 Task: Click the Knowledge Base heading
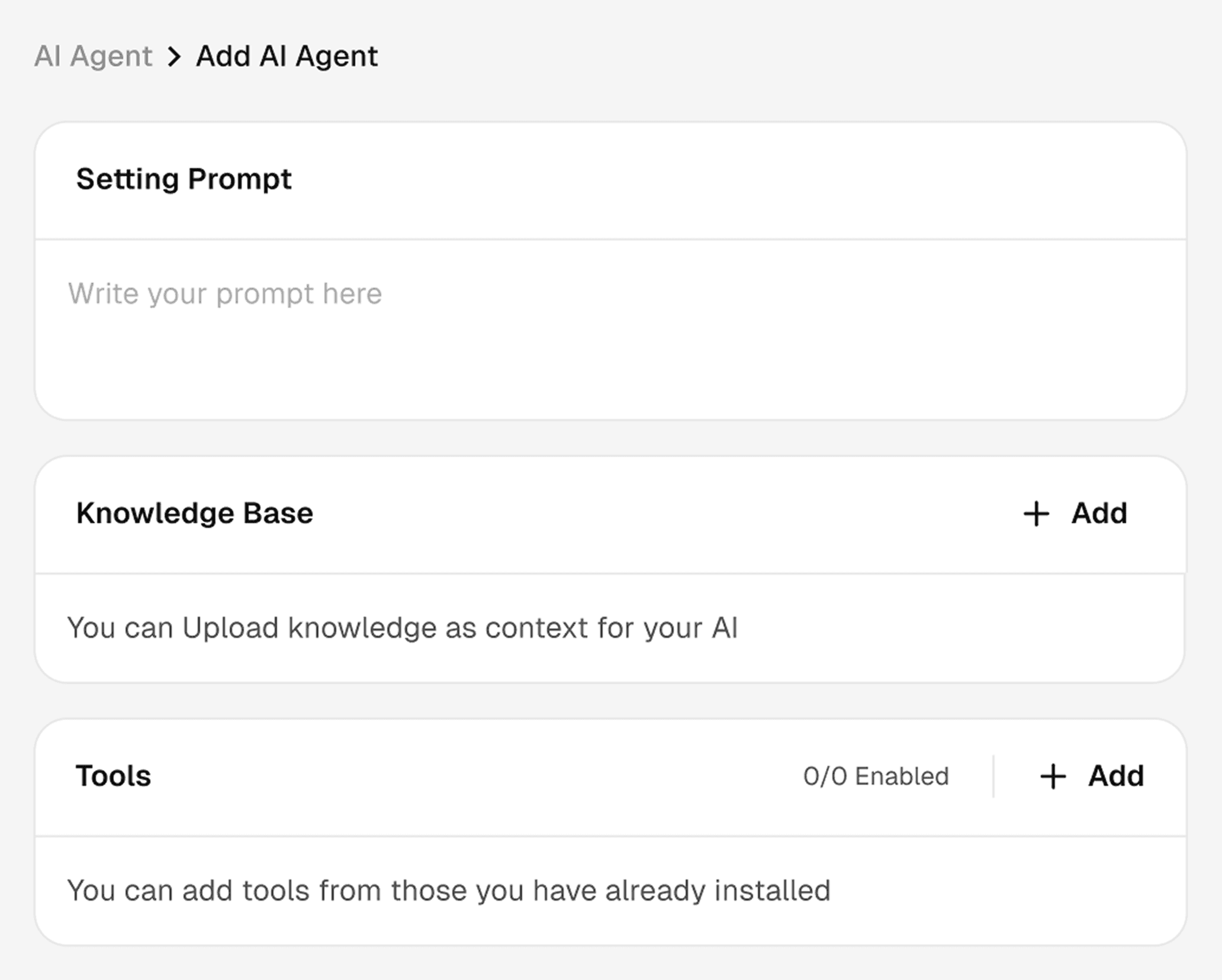[194, 513]
